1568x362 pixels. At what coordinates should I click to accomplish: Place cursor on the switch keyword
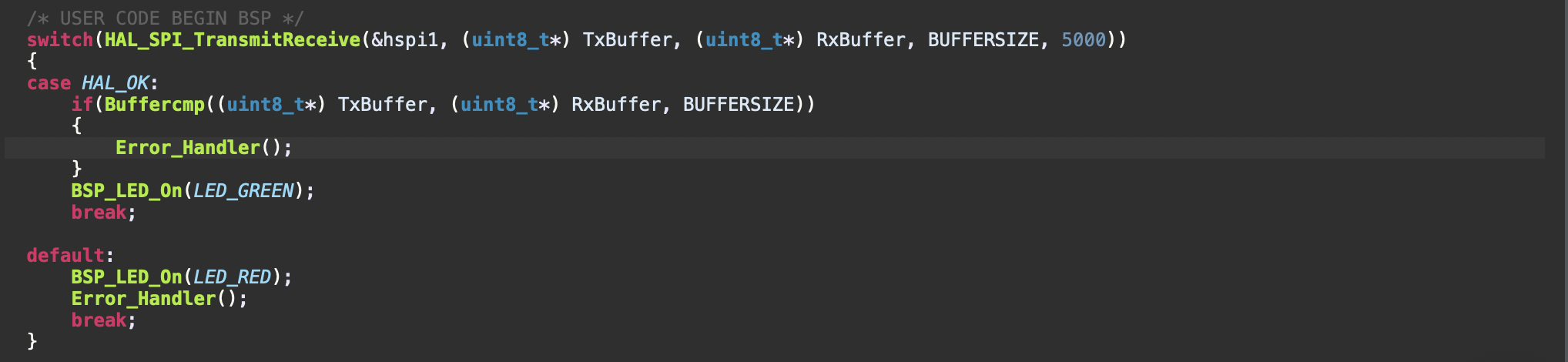[59, 39]
